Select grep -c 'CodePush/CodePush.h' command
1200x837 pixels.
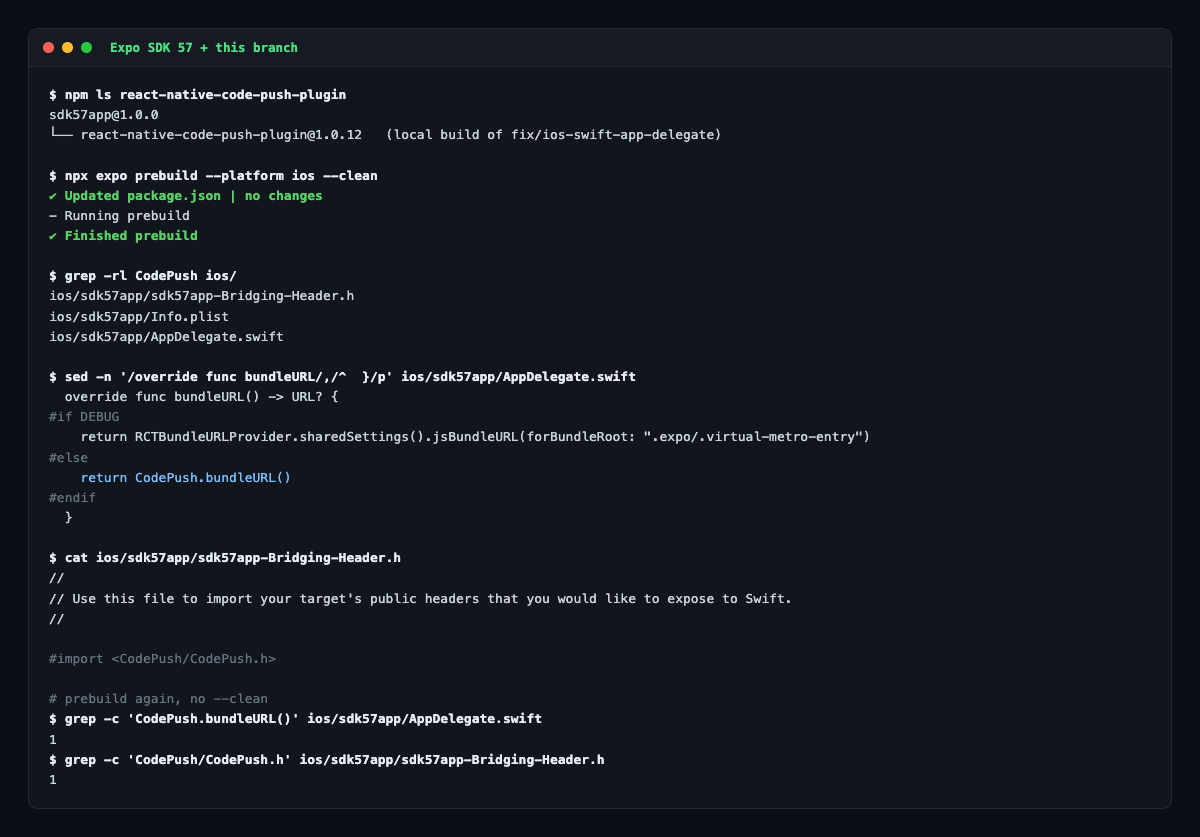point(327,759)
